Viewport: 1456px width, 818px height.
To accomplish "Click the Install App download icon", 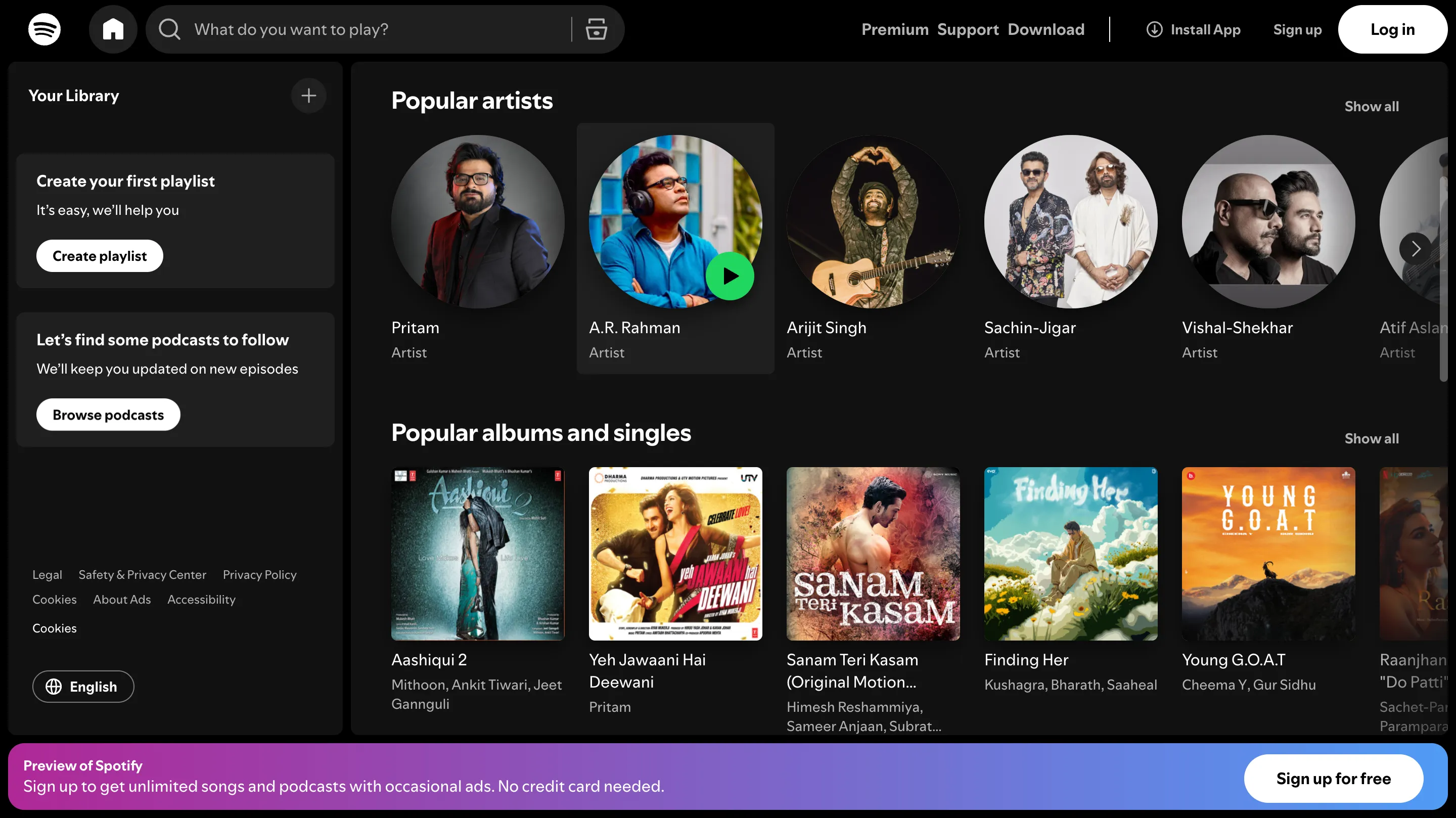I will tap(1154, 29).
